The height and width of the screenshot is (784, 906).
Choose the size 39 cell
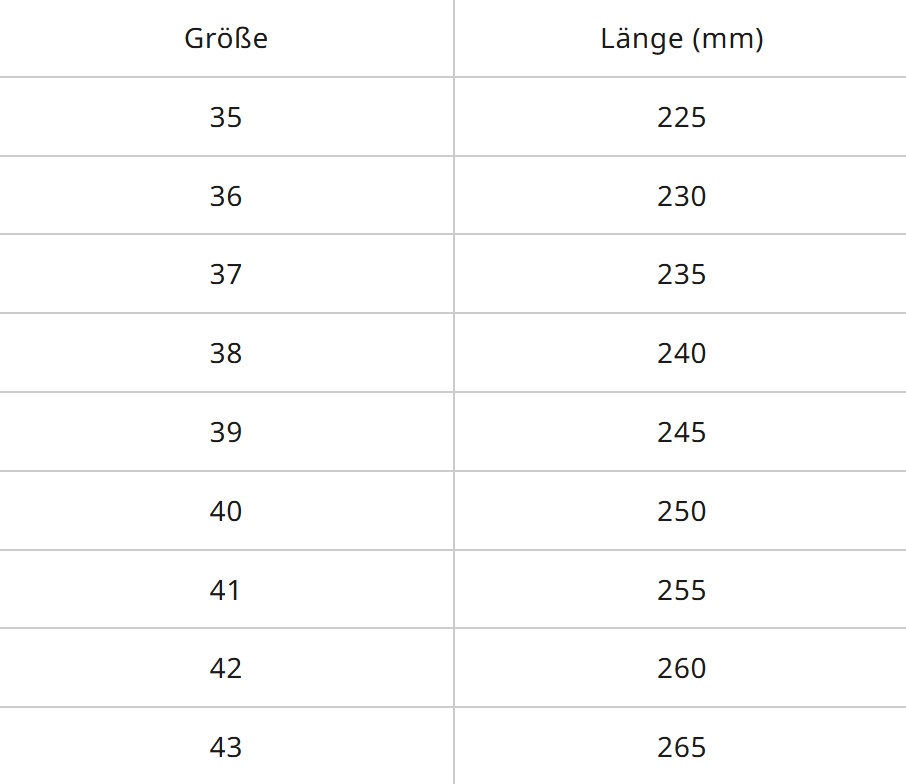click(x=226, y=432)
